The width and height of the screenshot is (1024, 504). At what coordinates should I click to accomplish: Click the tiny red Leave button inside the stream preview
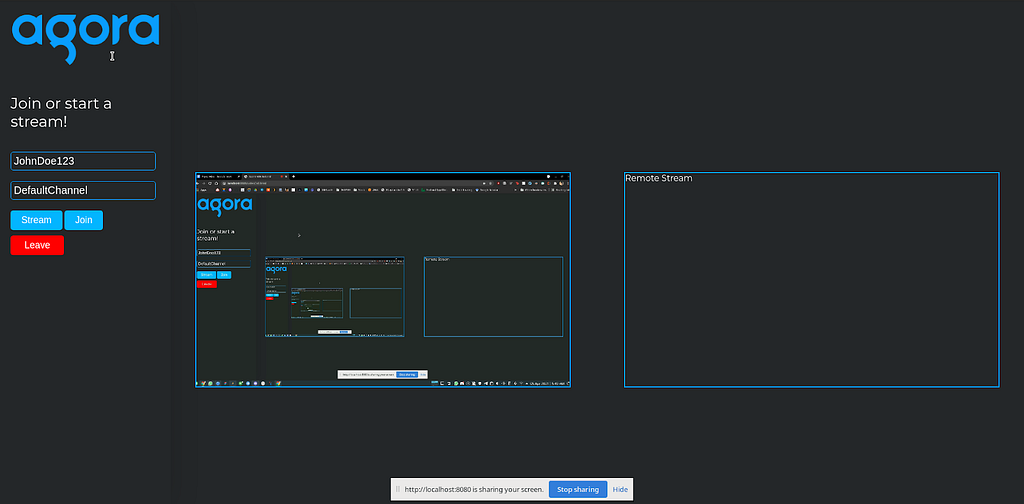206,284
